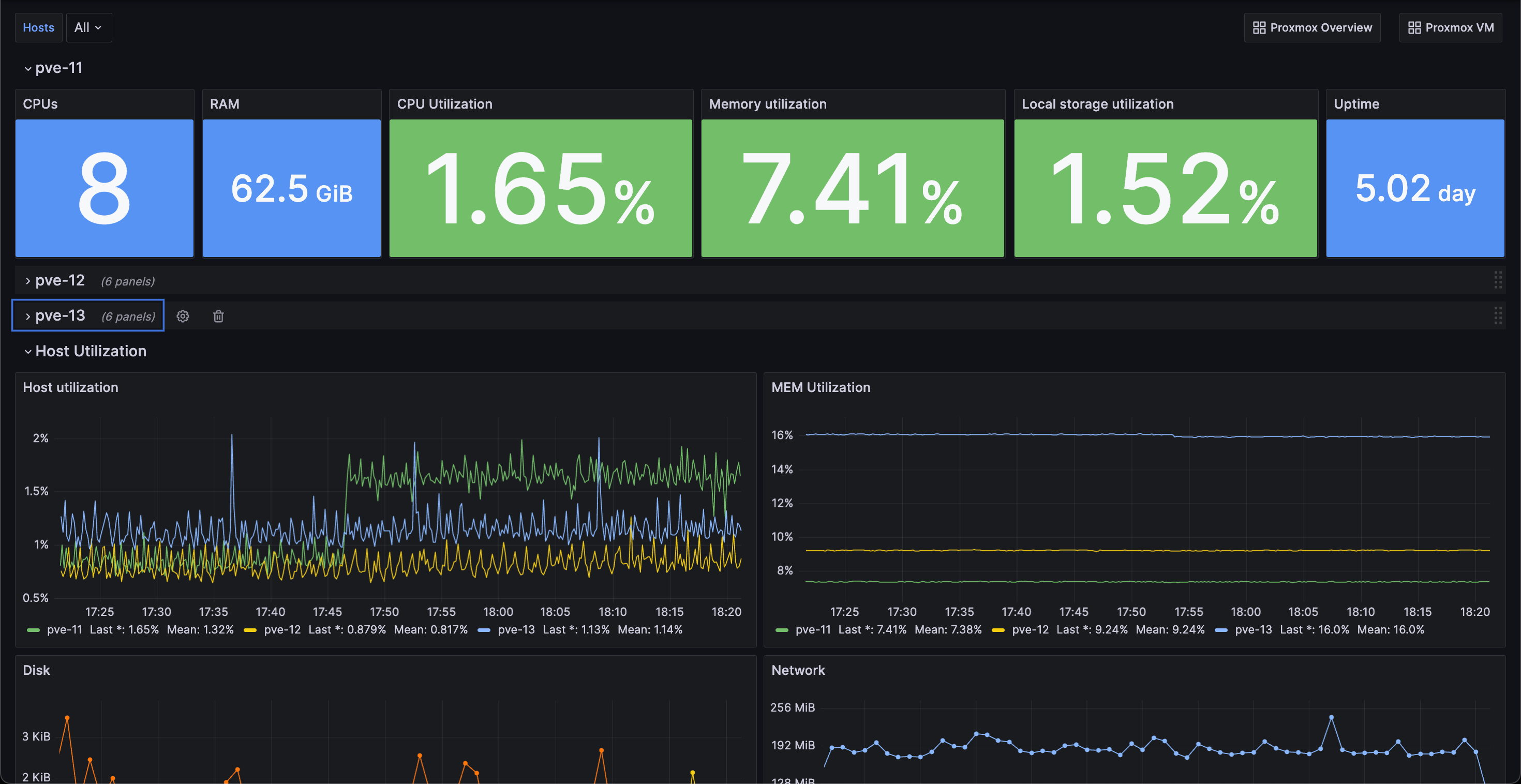
Task: Click the CPU Utilization panel title
Action: (x=444, y=104)
